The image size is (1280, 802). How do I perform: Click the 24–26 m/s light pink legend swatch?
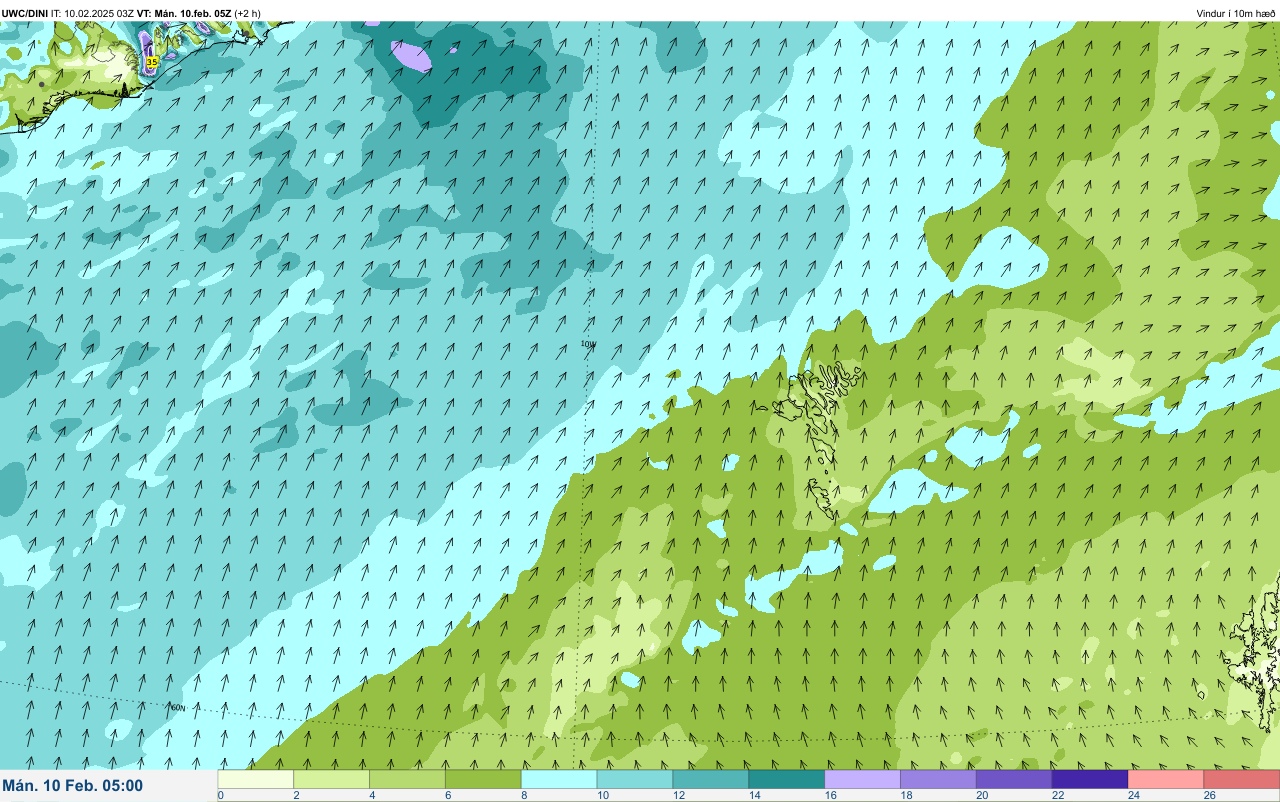1166,779
